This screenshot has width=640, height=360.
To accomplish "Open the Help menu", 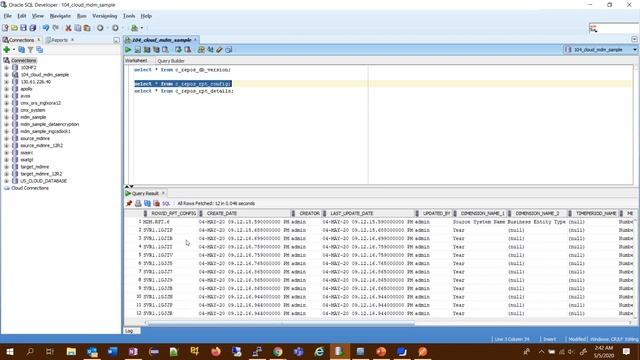I will 146,16.
